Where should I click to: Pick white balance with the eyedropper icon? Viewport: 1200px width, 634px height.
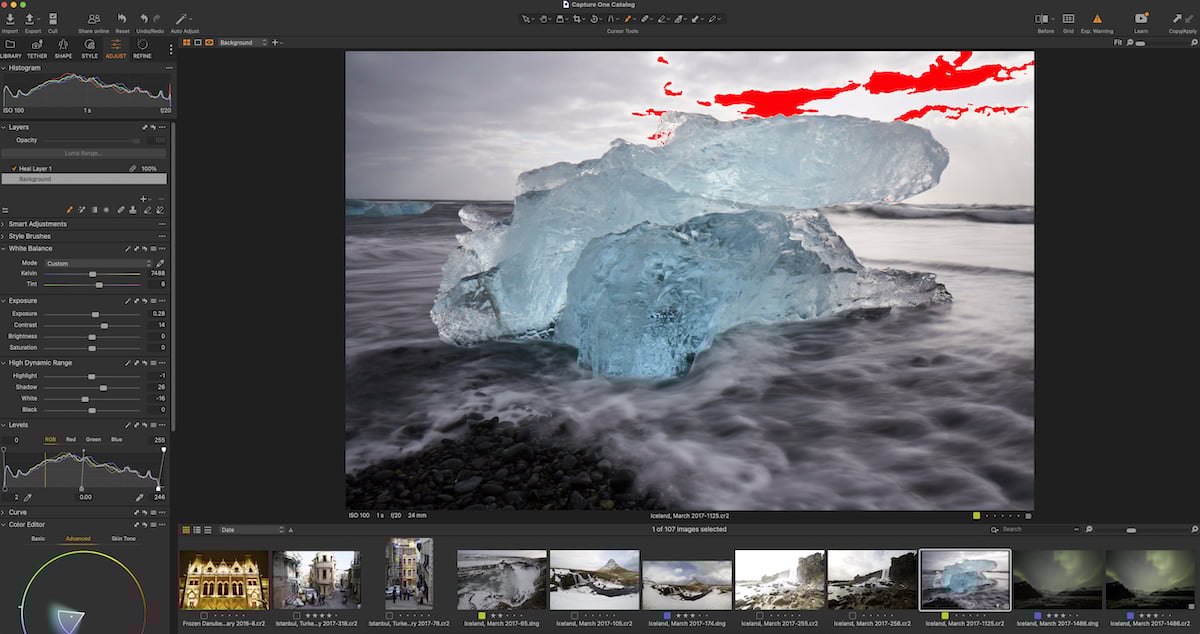coord(160,265)
